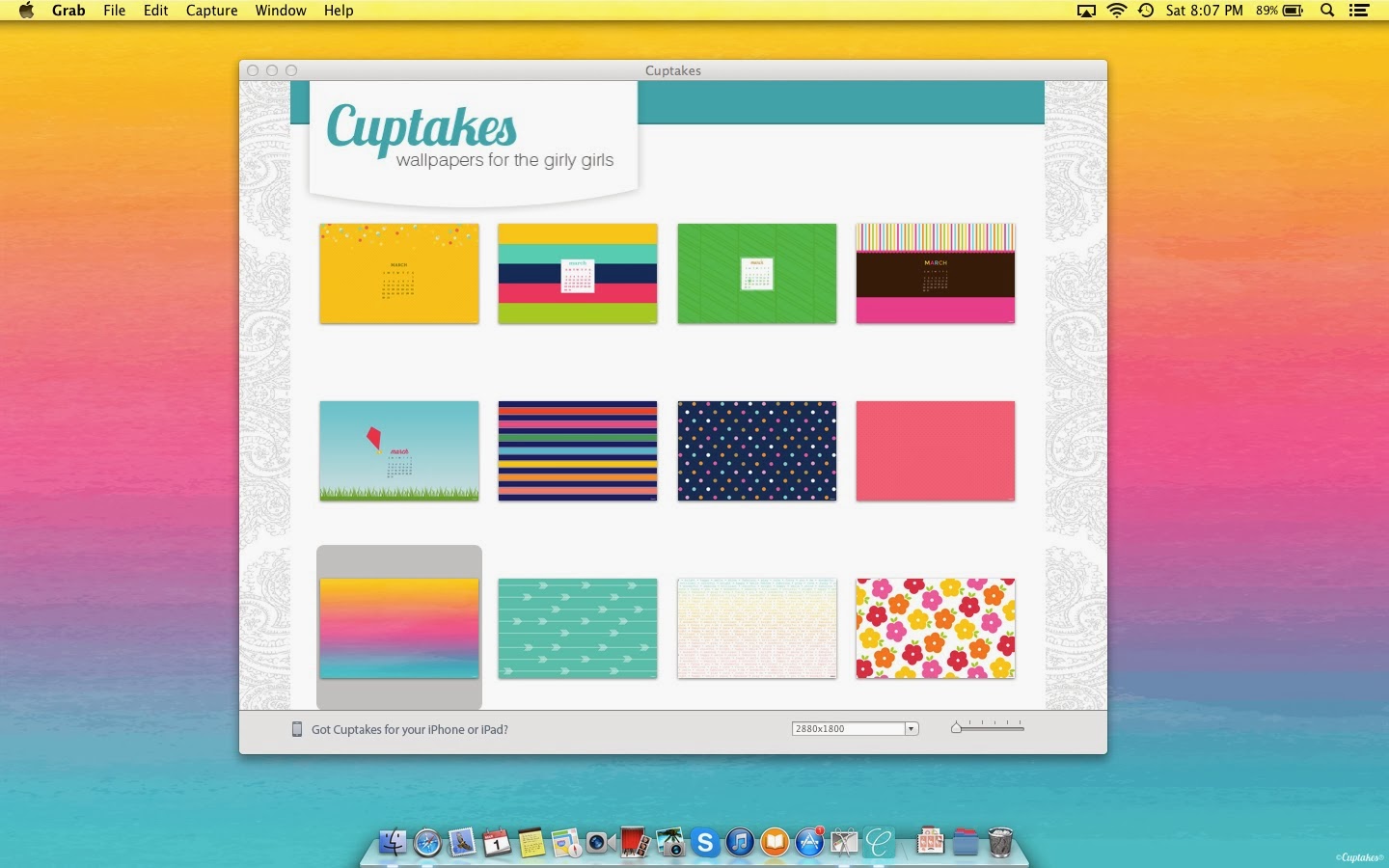Open the Help menu
Screen dimensions: 1389x868
(339, 11)
